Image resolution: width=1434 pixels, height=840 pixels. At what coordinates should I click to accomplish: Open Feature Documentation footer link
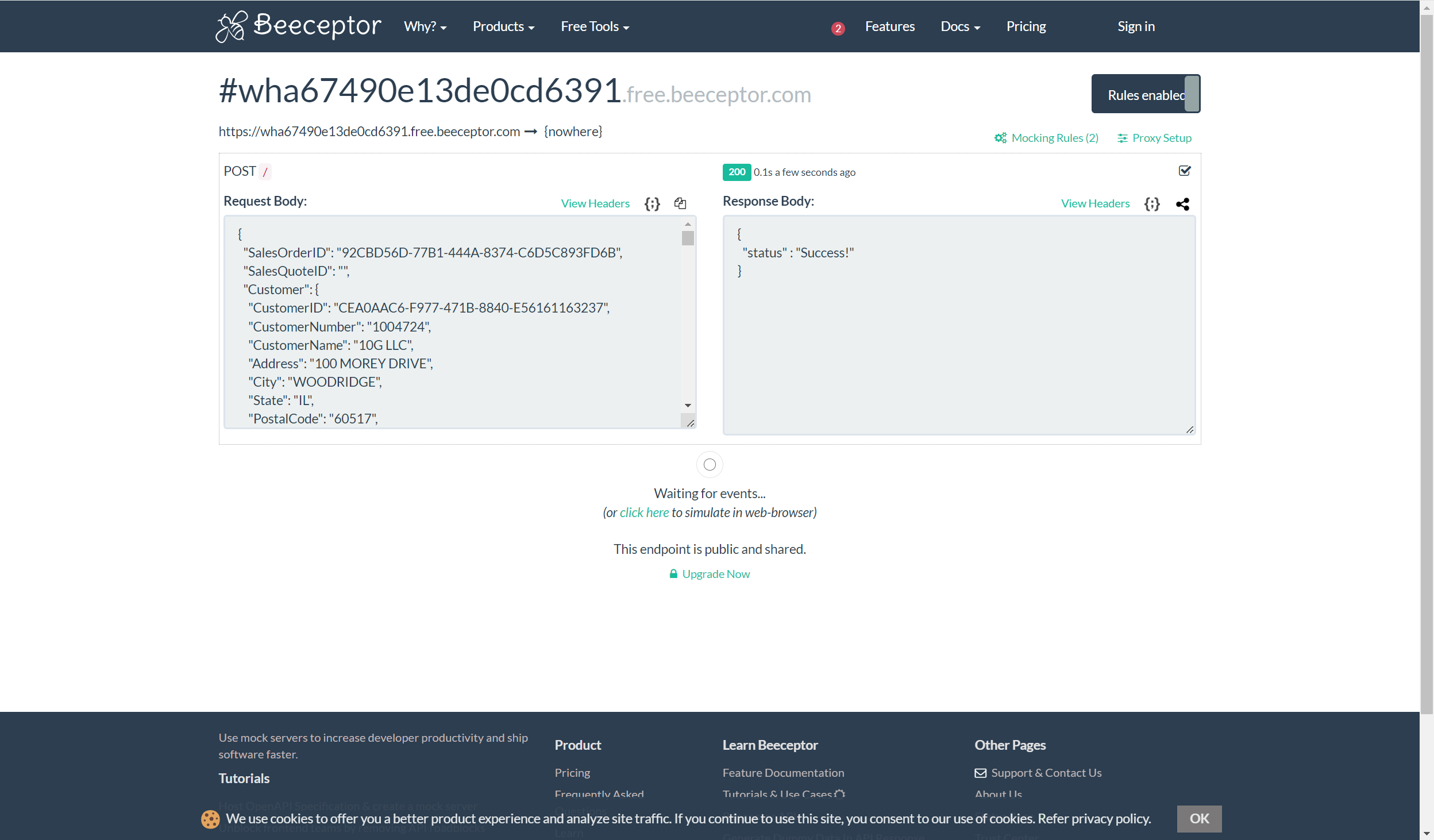pos(783,773)
